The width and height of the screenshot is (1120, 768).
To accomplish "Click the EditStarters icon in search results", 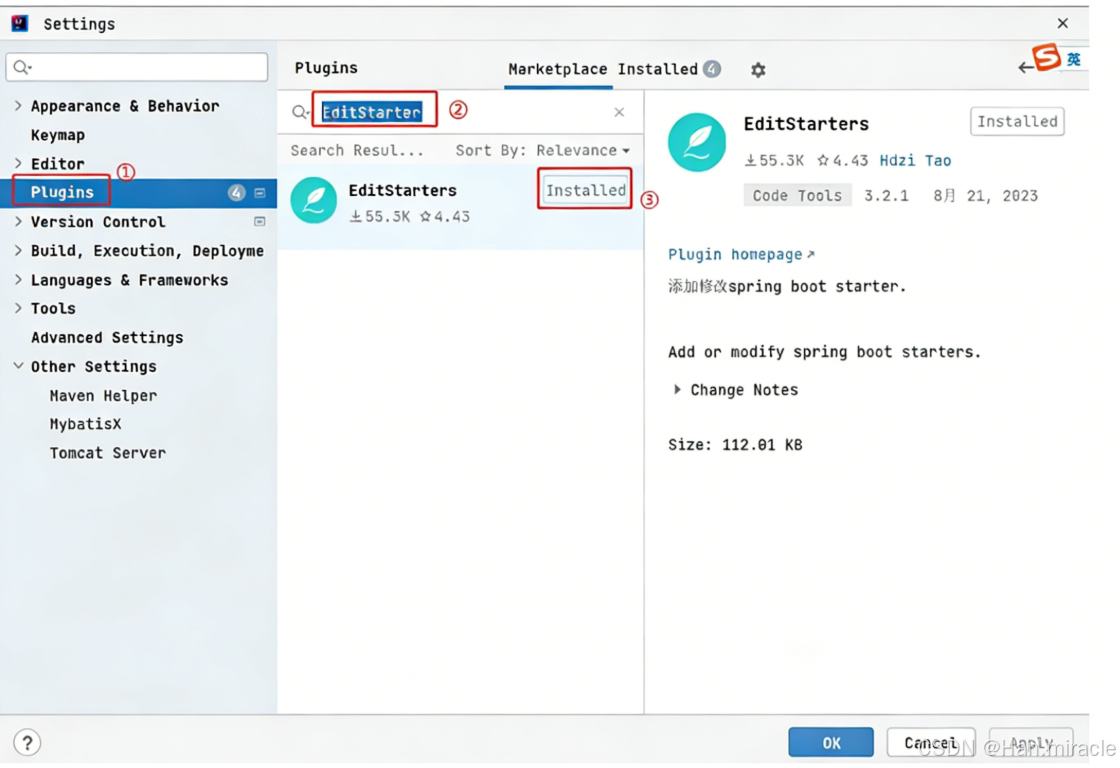I will click(314, 201).
